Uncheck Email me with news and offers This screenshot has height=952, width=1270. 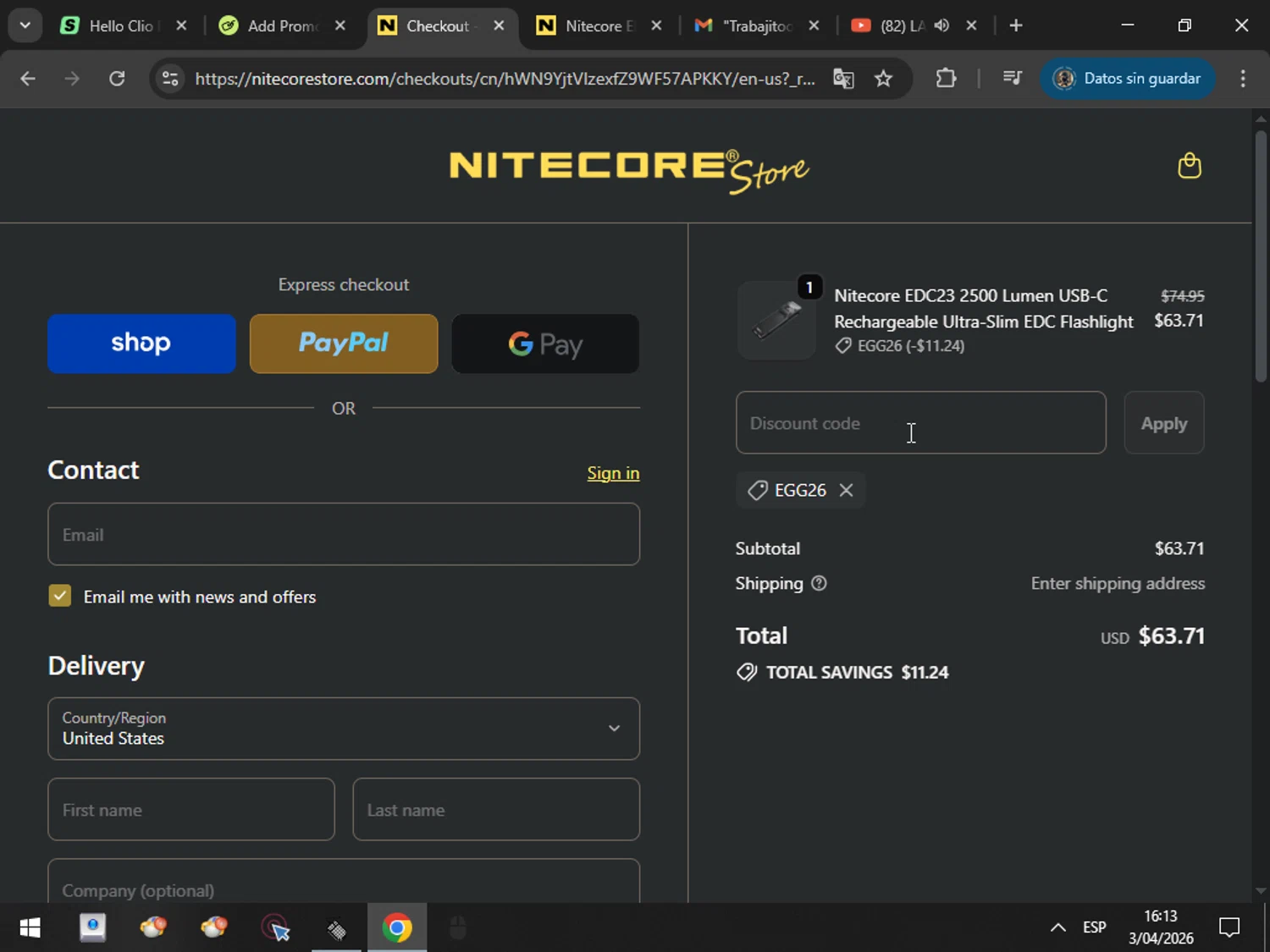point(60,596)
